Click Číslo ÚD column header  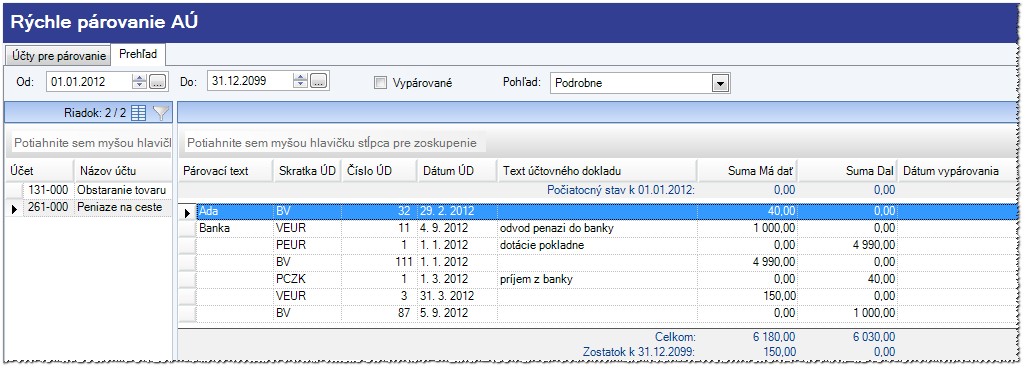(379, 171)
